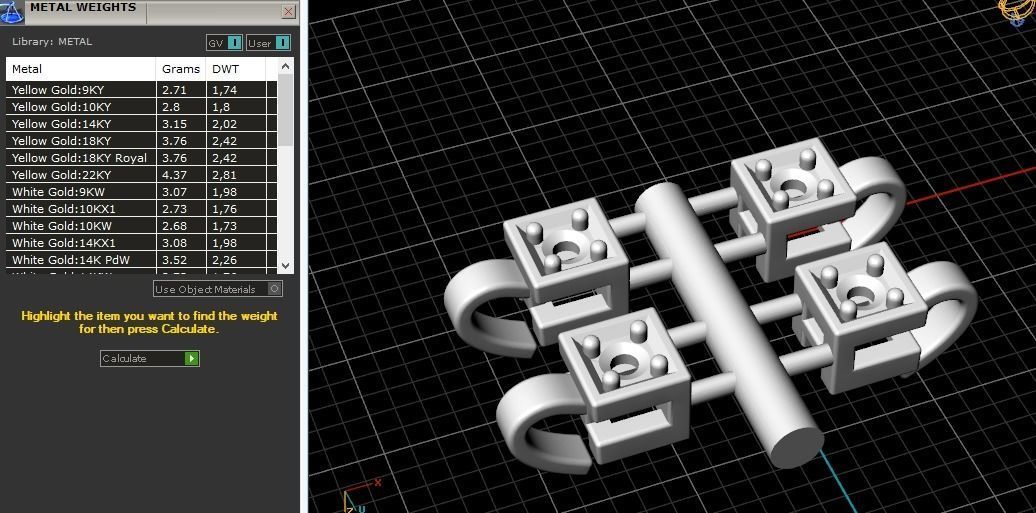Select the White Gold:10KW row
This screenshot has height=513, width=1036.
click(141, 225)
